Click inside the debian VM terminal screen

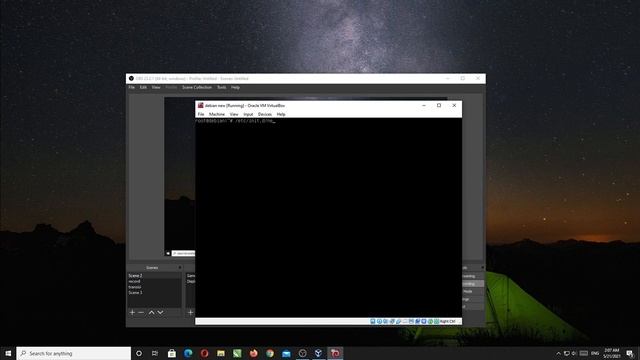click(329, 218)
